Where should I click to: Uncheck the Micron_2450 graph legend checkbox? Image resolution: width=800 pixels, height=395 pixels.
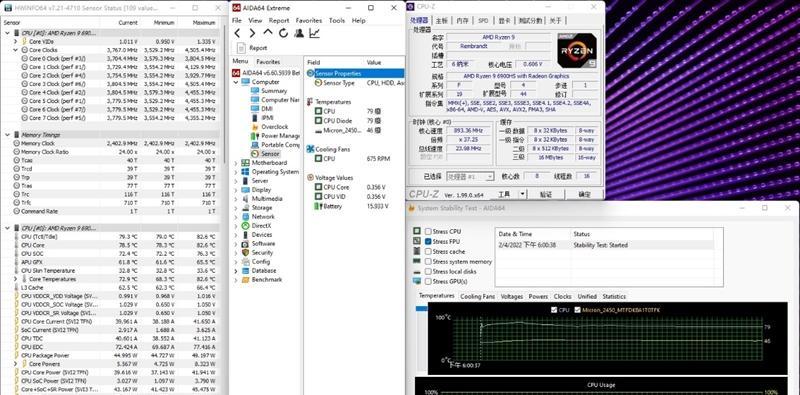coord(578,310)
